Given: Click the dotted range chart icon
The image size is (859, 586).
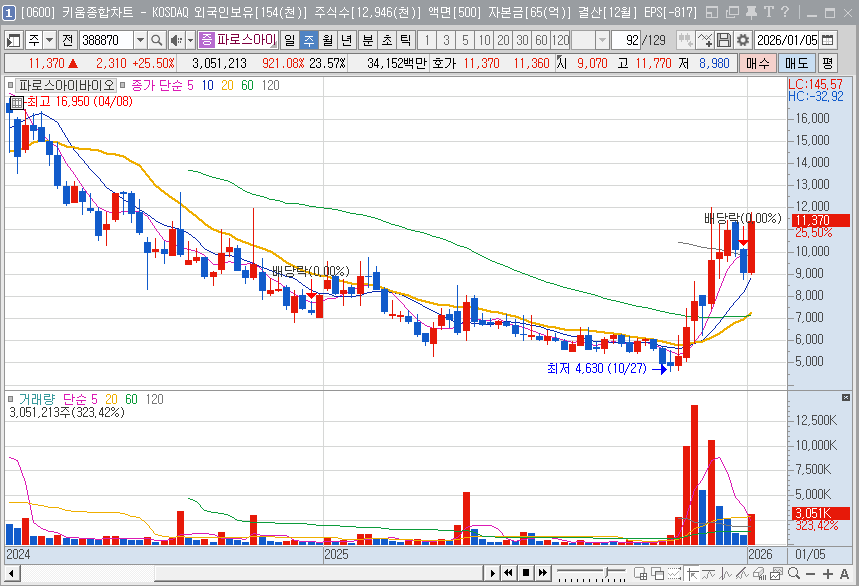Looking at the screenshot, I should coord(674,573).
